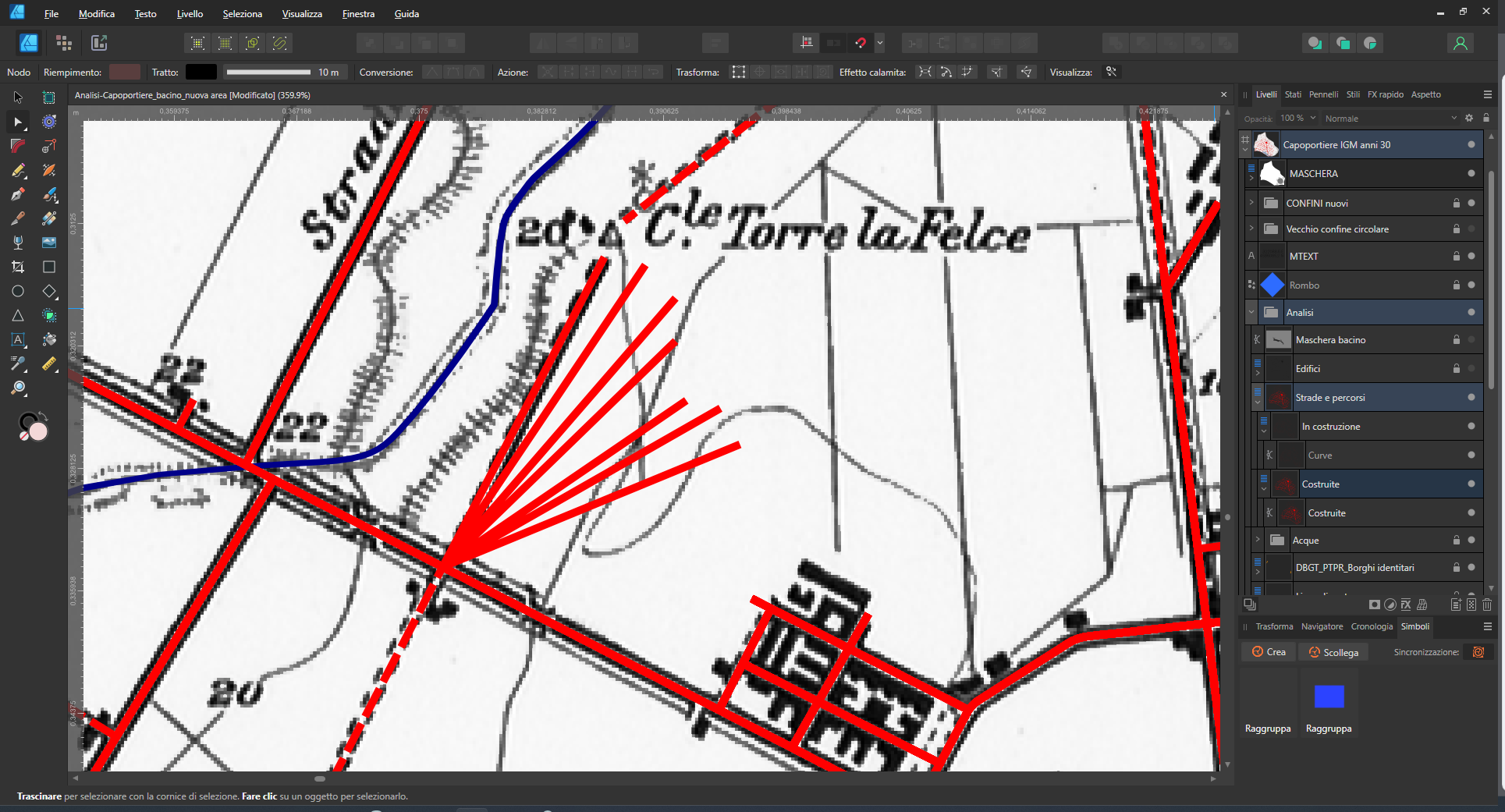Screen dimensions: 1505x812
Task: Hide the In costruzione layer
Action: point(1471,426)
